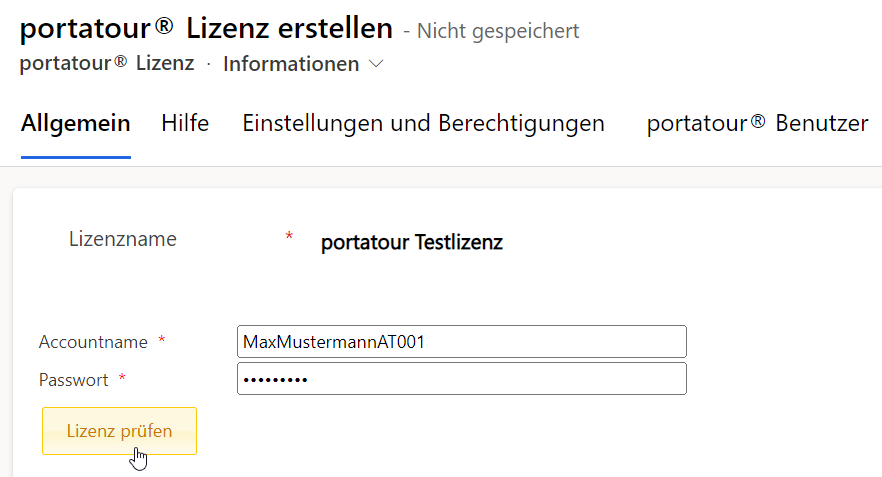Click the Lizenzname field label
Screen dimensions: 882x477
(x=123, y=239)
